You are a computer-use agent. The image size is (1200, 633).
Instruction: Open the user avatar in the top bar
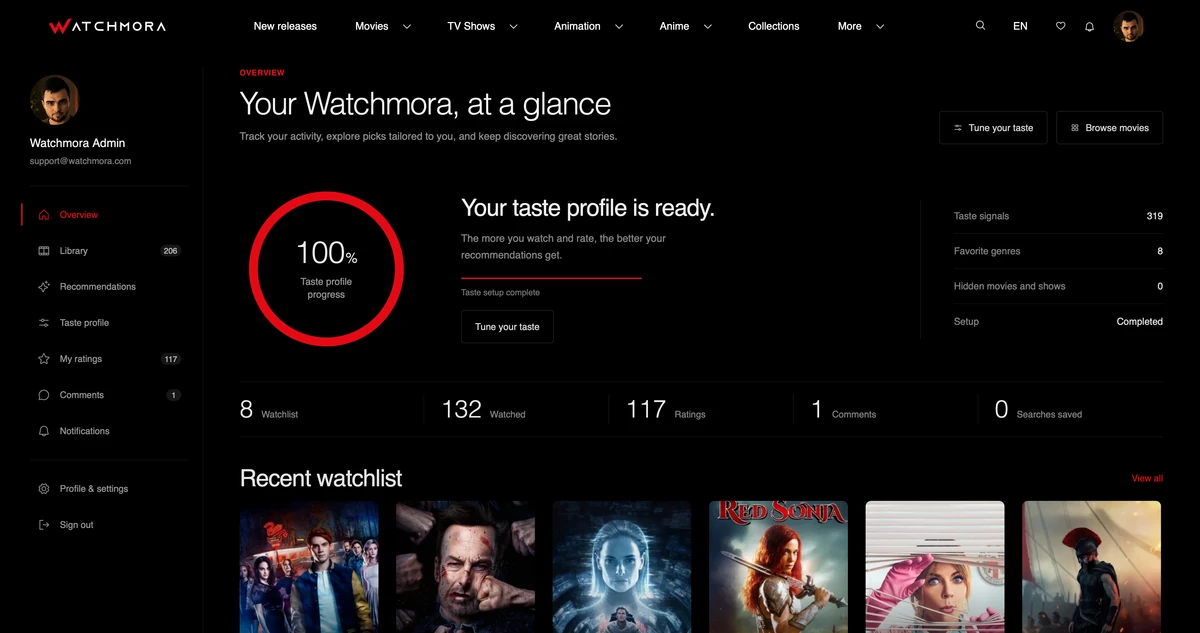tap(1129, 26)
